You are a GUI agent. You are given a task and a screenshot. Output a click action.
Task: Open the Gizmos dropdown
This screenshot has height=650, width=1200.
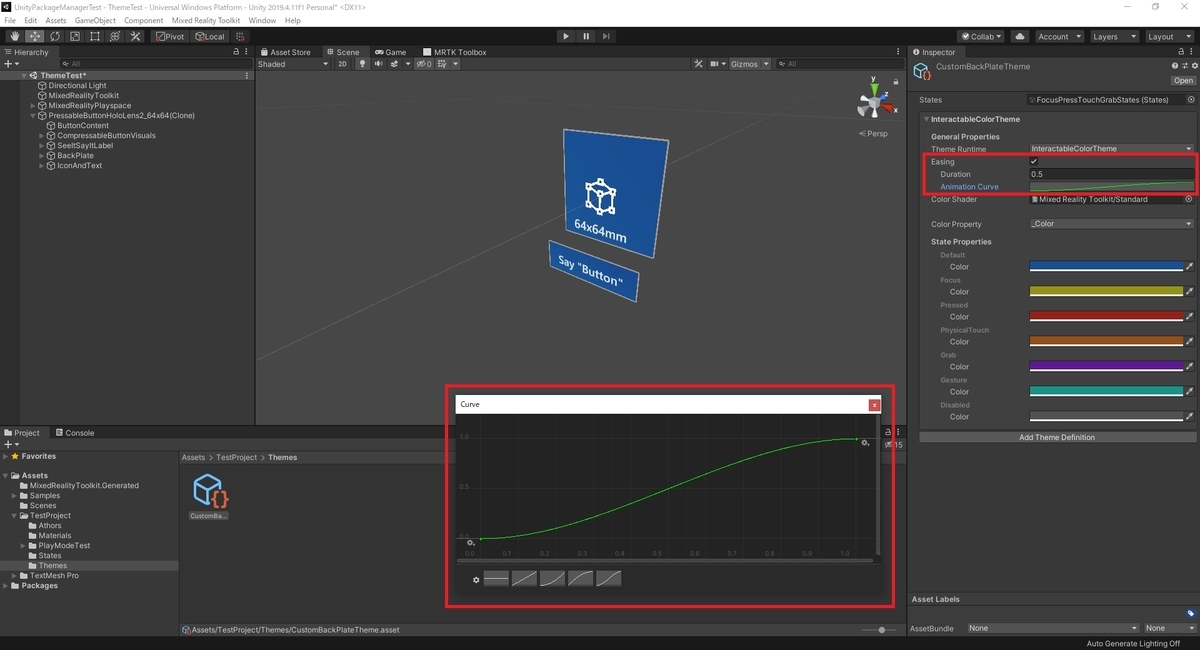[x=751, y=64]
